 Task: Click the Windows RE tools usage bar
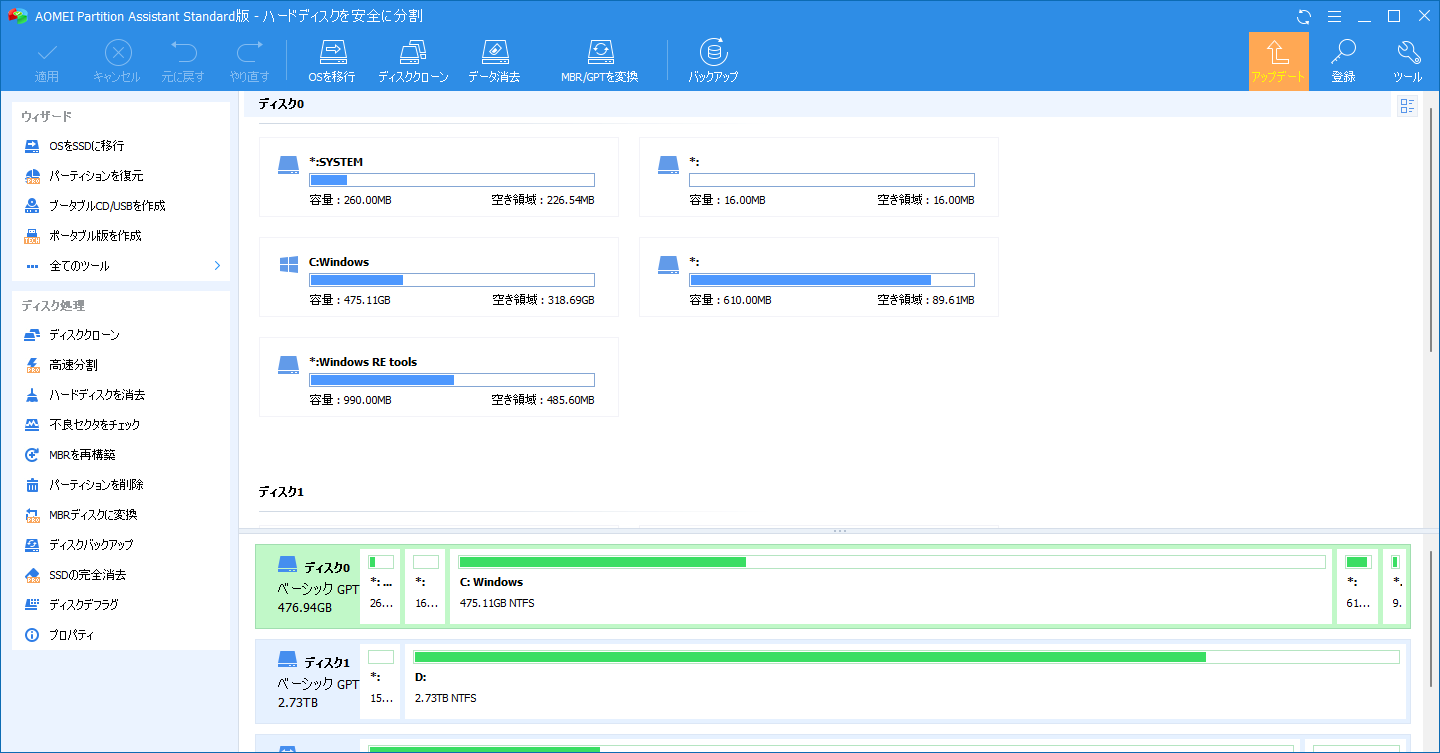[x=452, y=380]
